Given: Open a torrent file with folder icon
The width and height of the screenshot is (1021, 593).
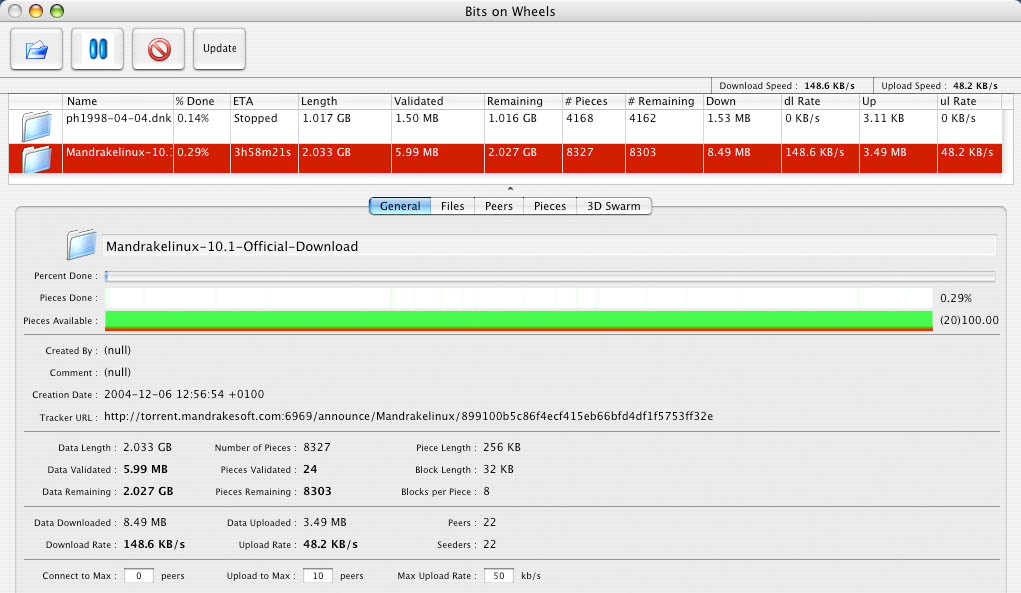Looking at the screenshot, I should coord(36,49).
